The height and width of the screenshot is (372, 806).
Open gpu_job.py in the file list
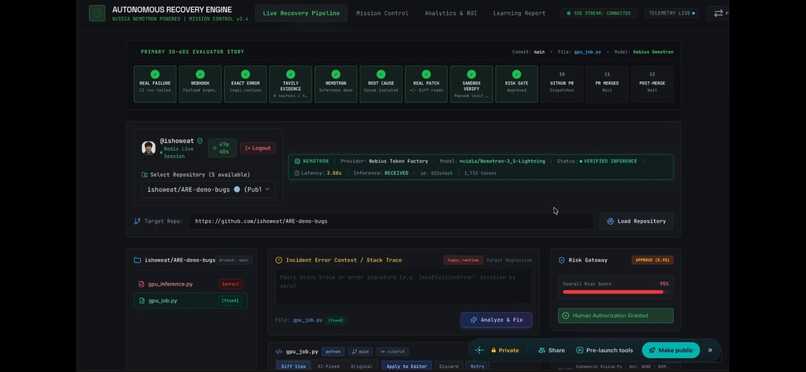[190, 300]
